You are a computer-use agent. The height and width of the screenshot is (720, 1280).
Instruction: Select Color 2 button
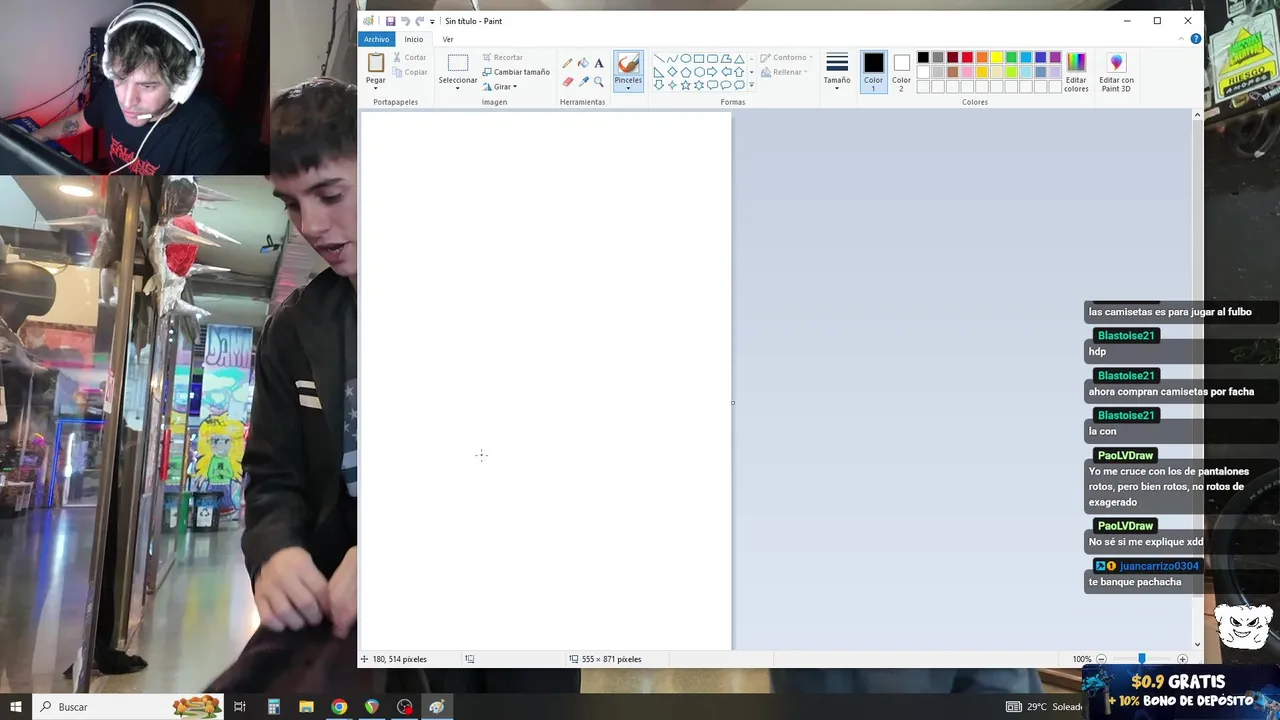point(902,72)
